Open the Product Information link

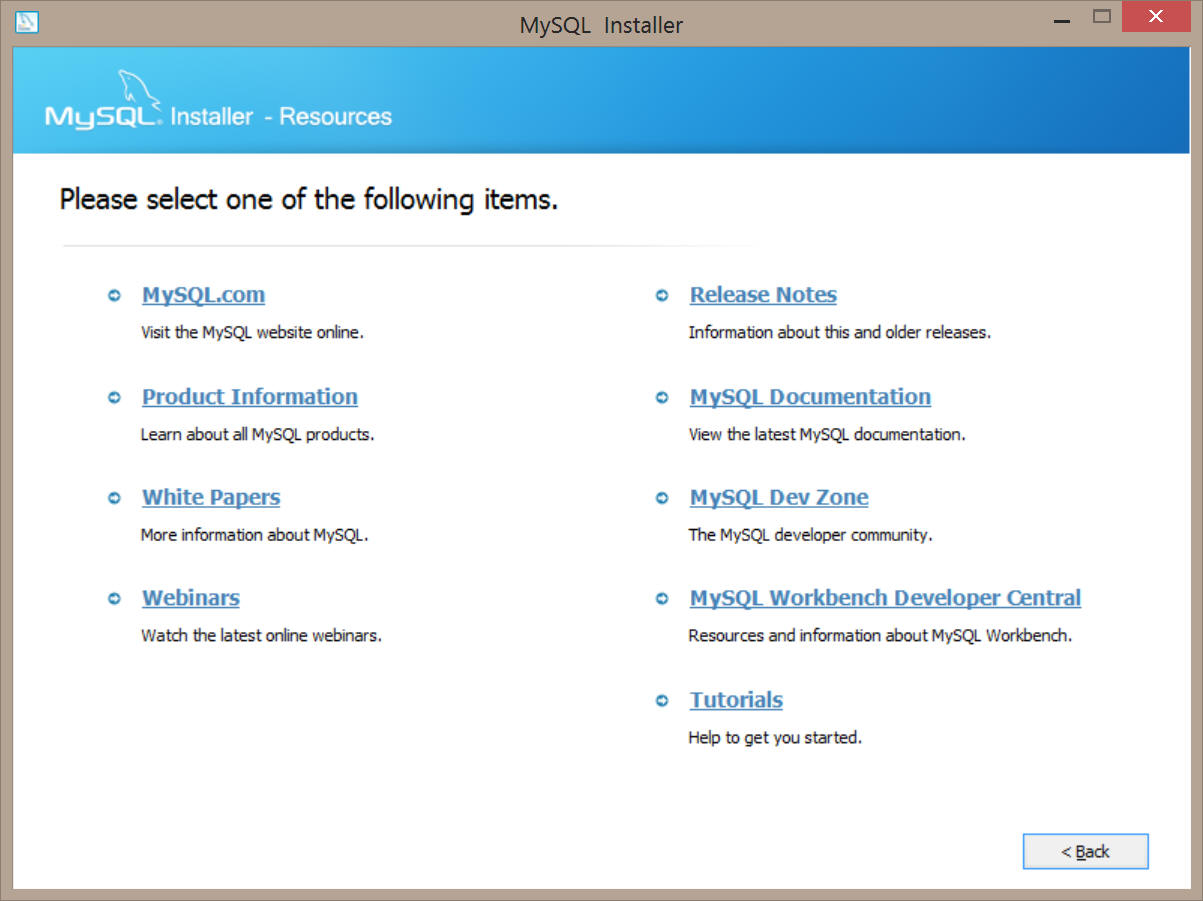[x=250, y=396]
